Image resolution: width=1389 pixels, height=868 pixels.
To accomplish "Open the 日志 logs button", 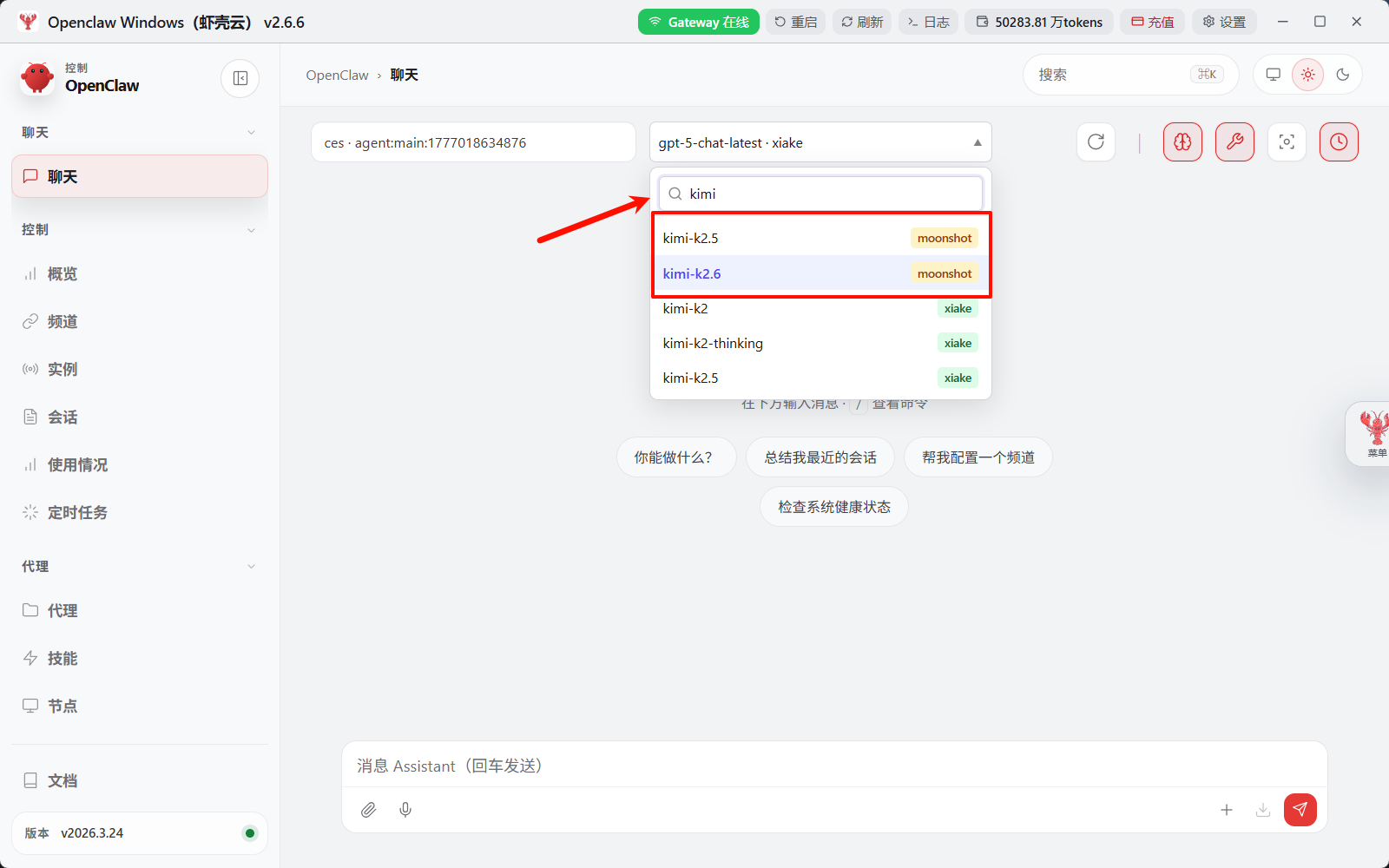I will point(928,22).
